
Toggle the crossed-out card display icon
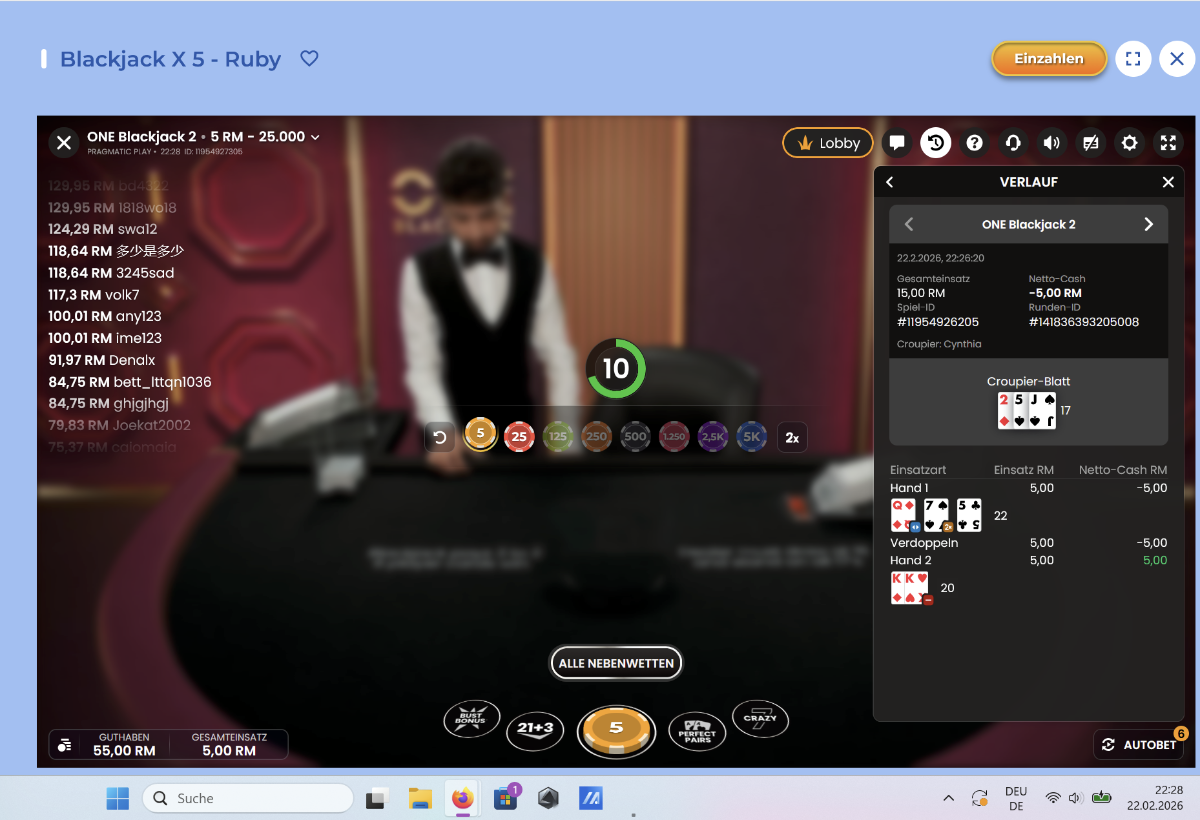tap(1091, 143)
